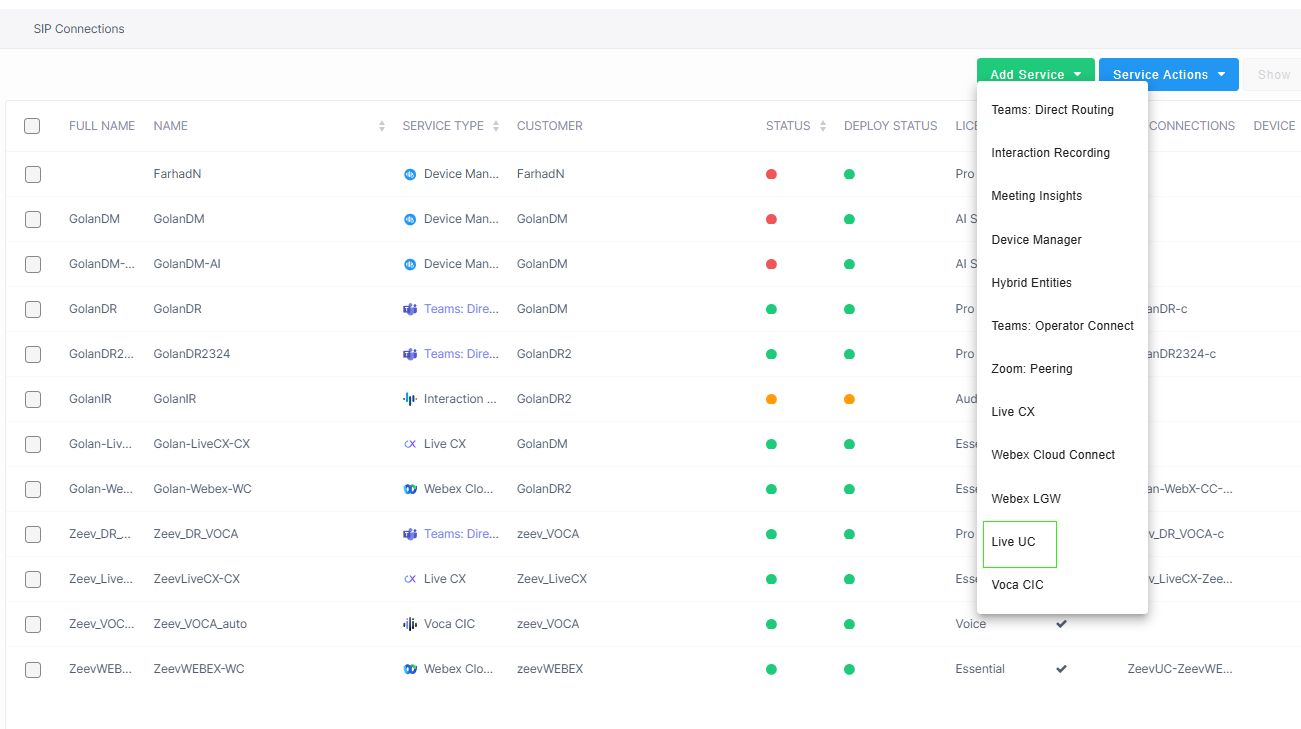Click the customer cell 'FarhadN'
Screen dimensions: 1301x729
click(x=541, y=174)
